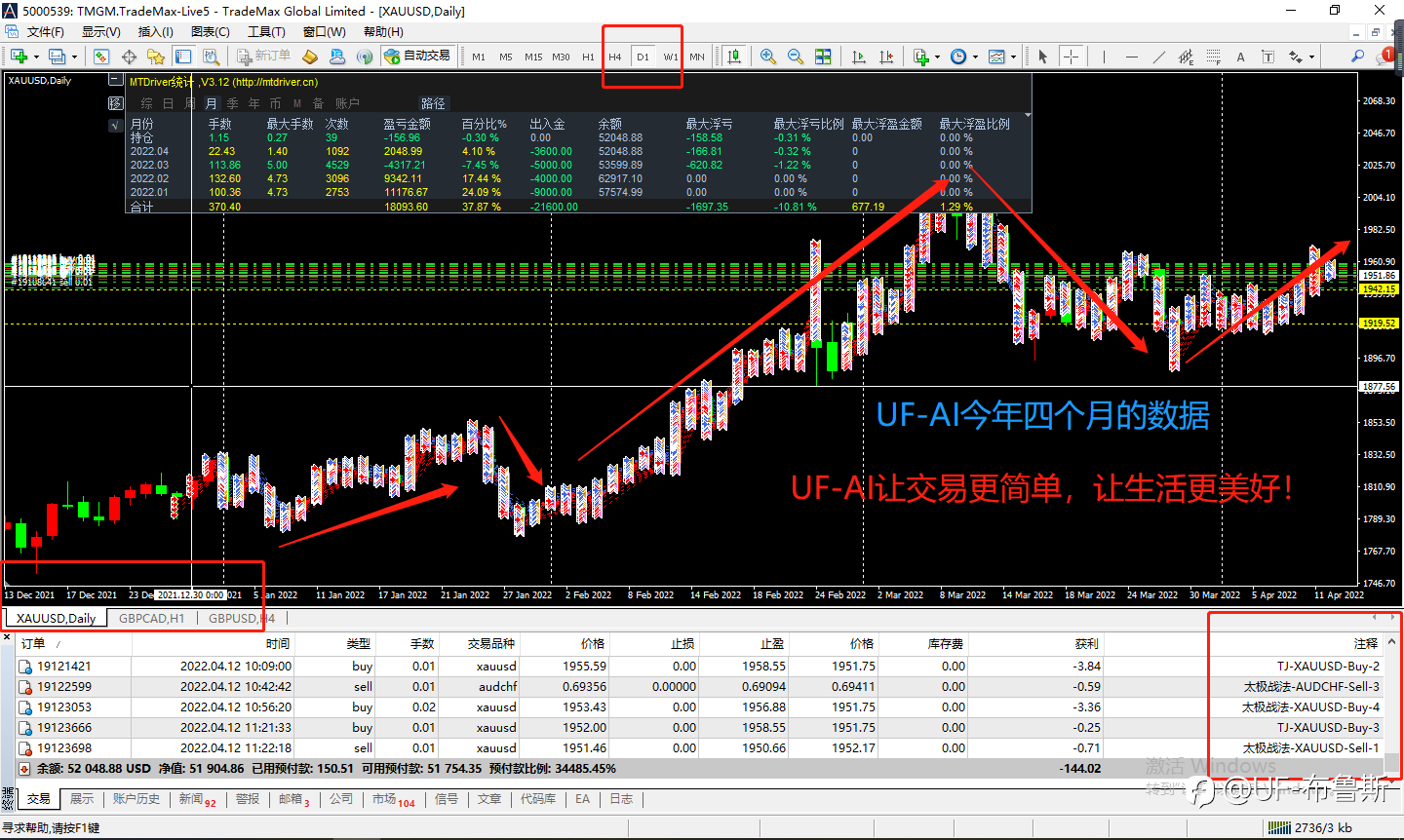
Task: Select the Fibonacci retracement tool
Action: click(1213, 57)
